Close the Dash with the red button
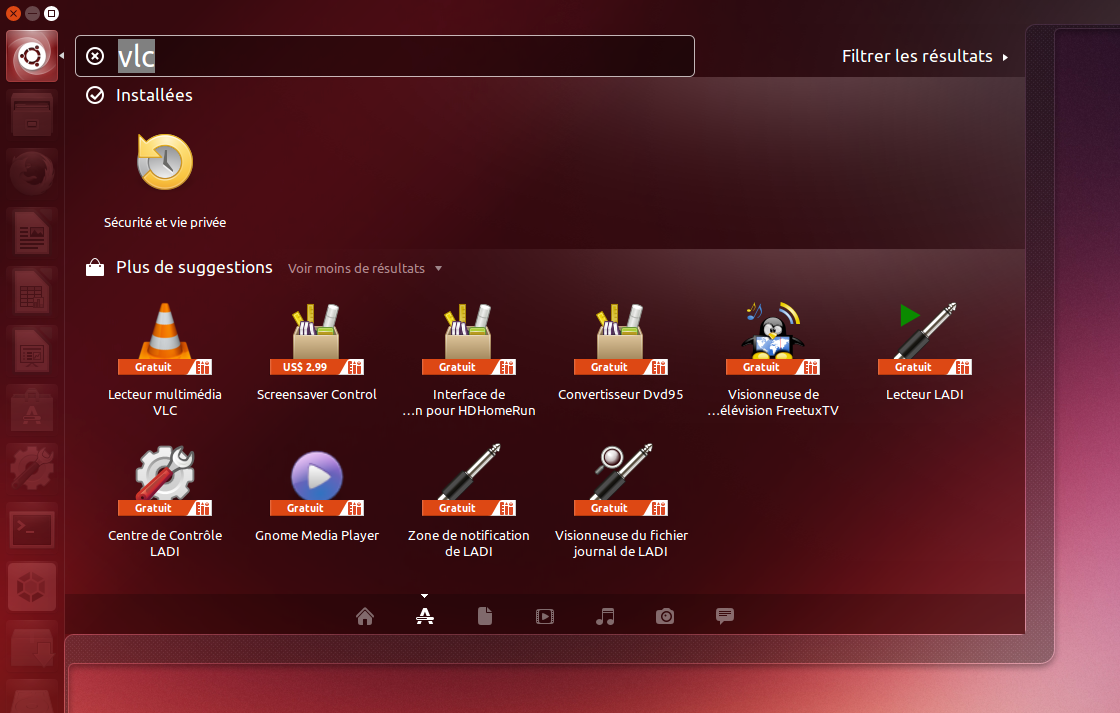 [14, 13]
